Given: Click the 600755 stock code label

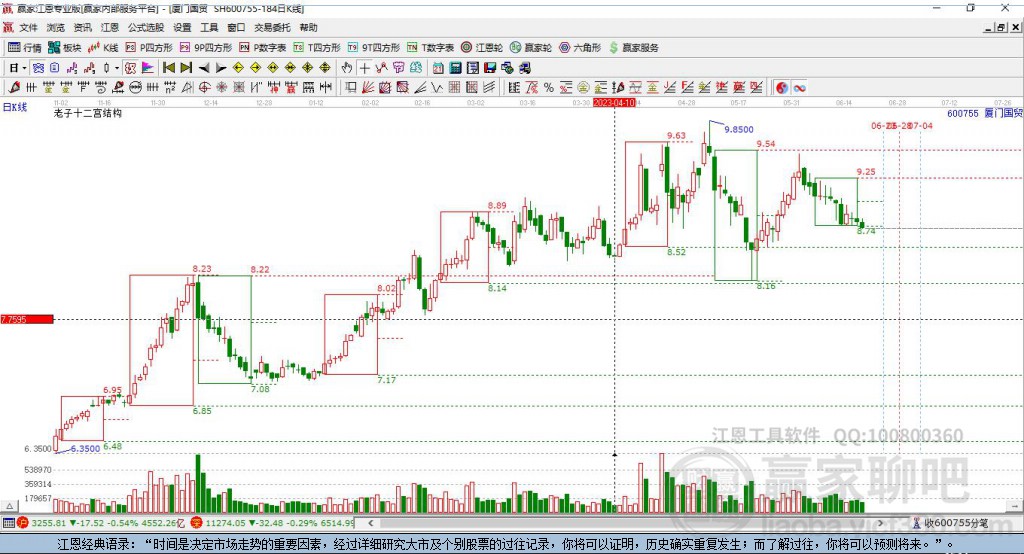Looking at the screenshot, I should pyautogui.click(x=963, y=113).
